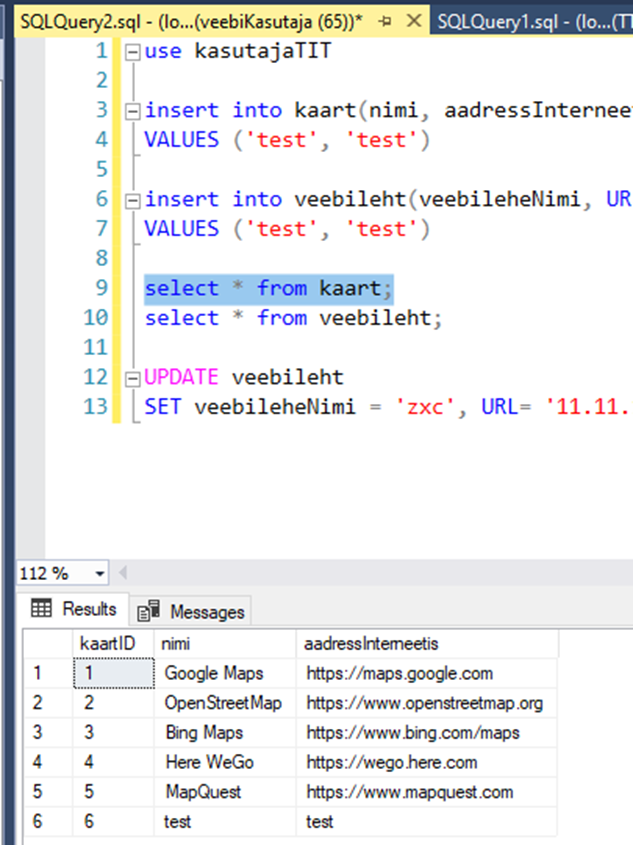The height and width of the screenshot is (845, 633).
Task: Click the https://www.openstreetmap.org cell
Action: tap(424, 703)
